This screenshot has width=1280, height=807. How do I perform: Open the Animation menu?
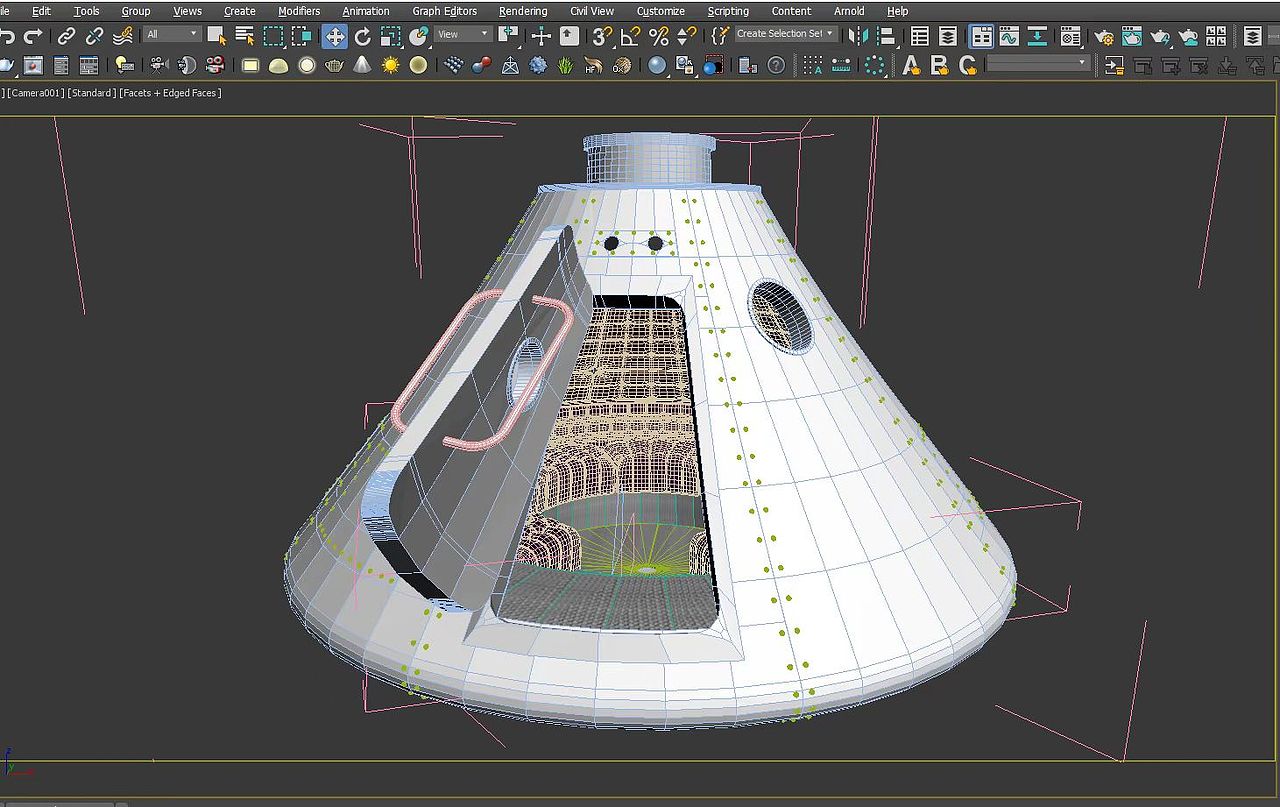click(366, 11)
